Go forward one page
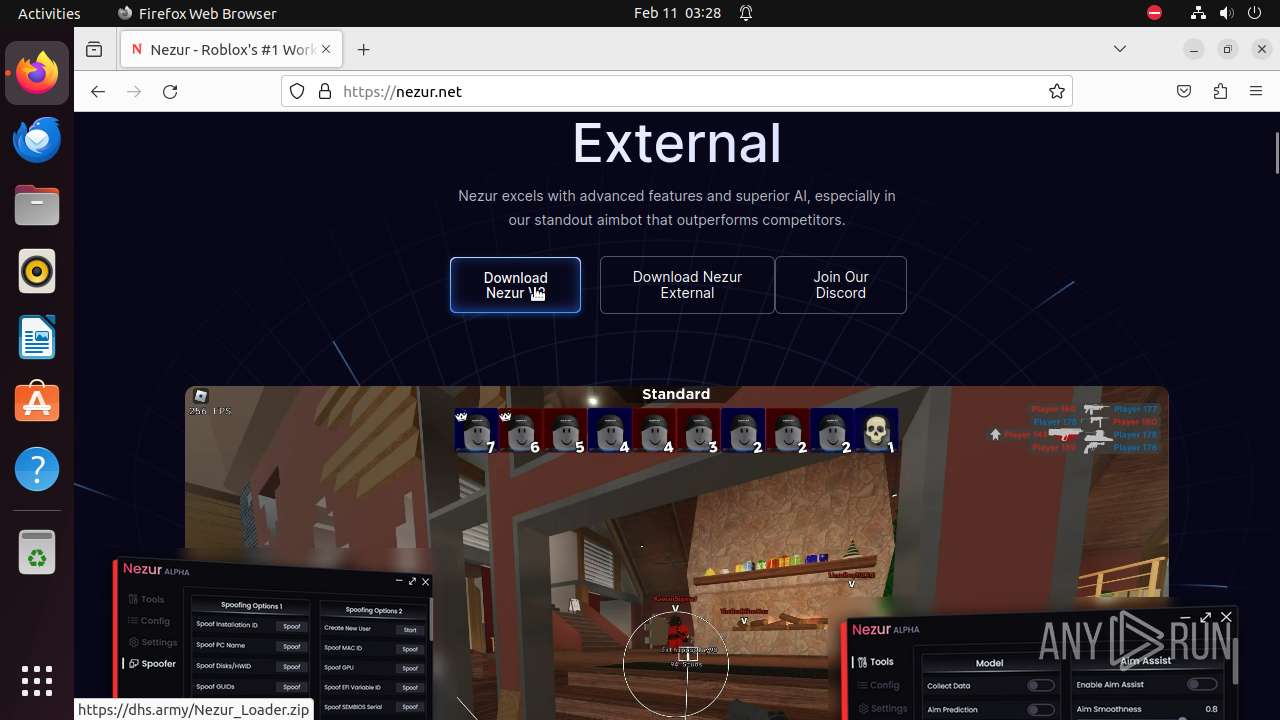Image resolution: width=1280 pixels, height=720 pixels. (134, 91)
